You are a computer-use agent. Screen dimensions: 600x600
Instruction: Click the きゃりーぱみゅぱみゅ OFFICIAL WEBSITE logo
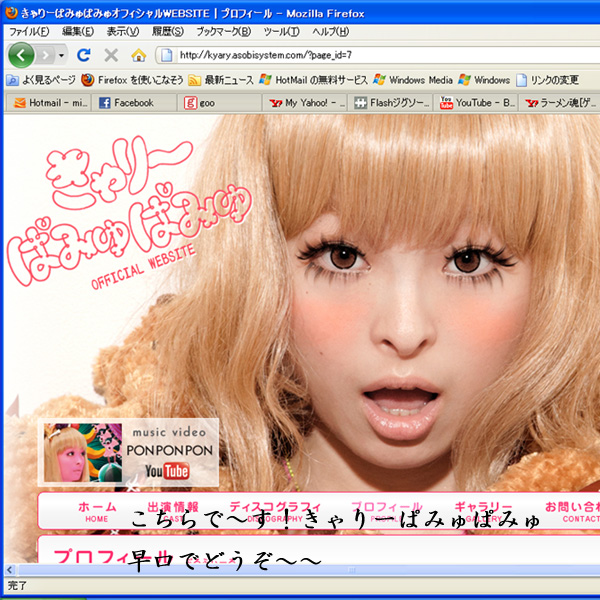coord(128,212)
